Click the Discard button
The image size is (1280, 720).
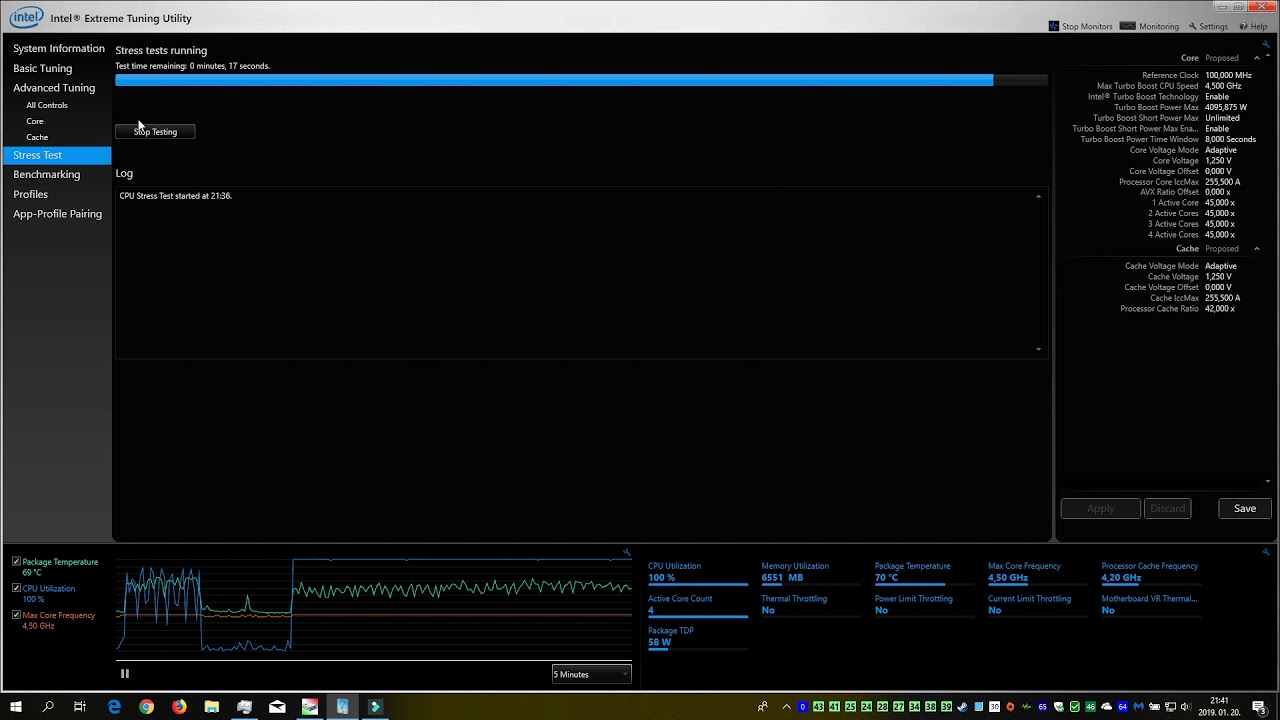pos(1167,508)
